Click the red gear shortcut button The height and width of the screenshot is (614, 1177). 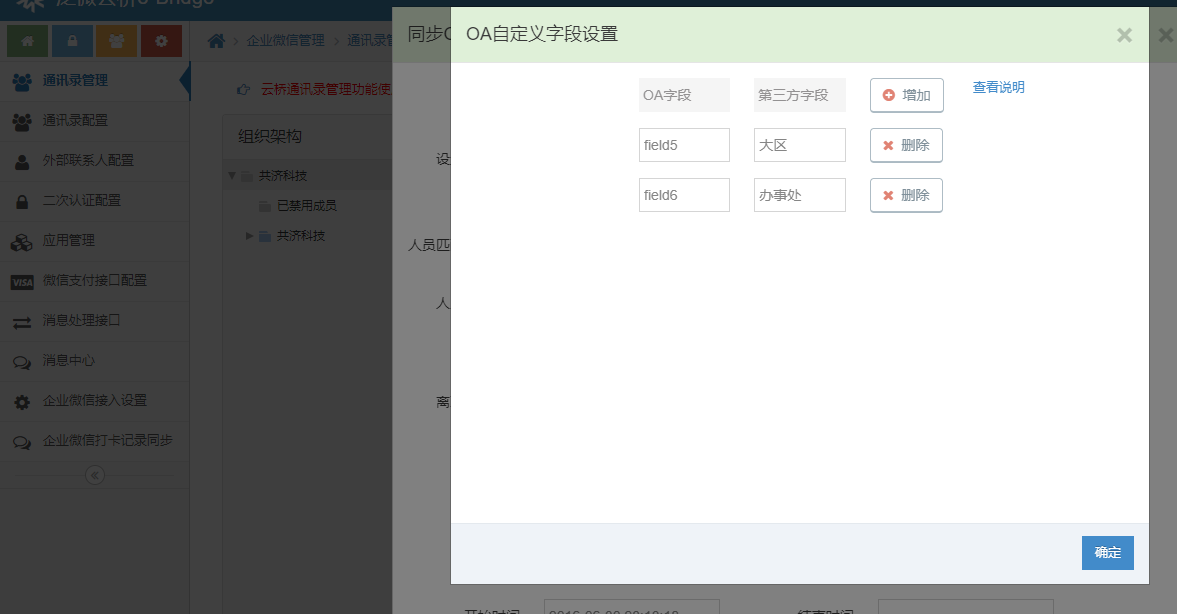[161, 41]
